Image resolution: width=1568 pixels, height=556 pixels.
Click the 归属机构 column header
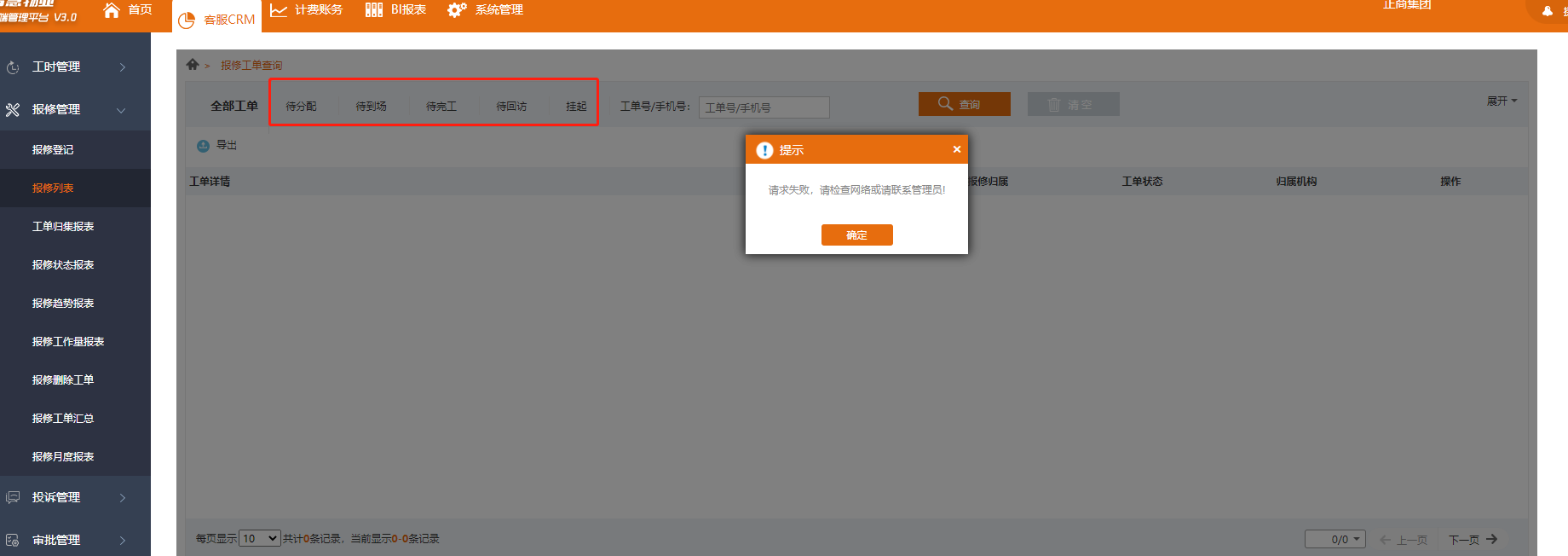click(1296, 181)
